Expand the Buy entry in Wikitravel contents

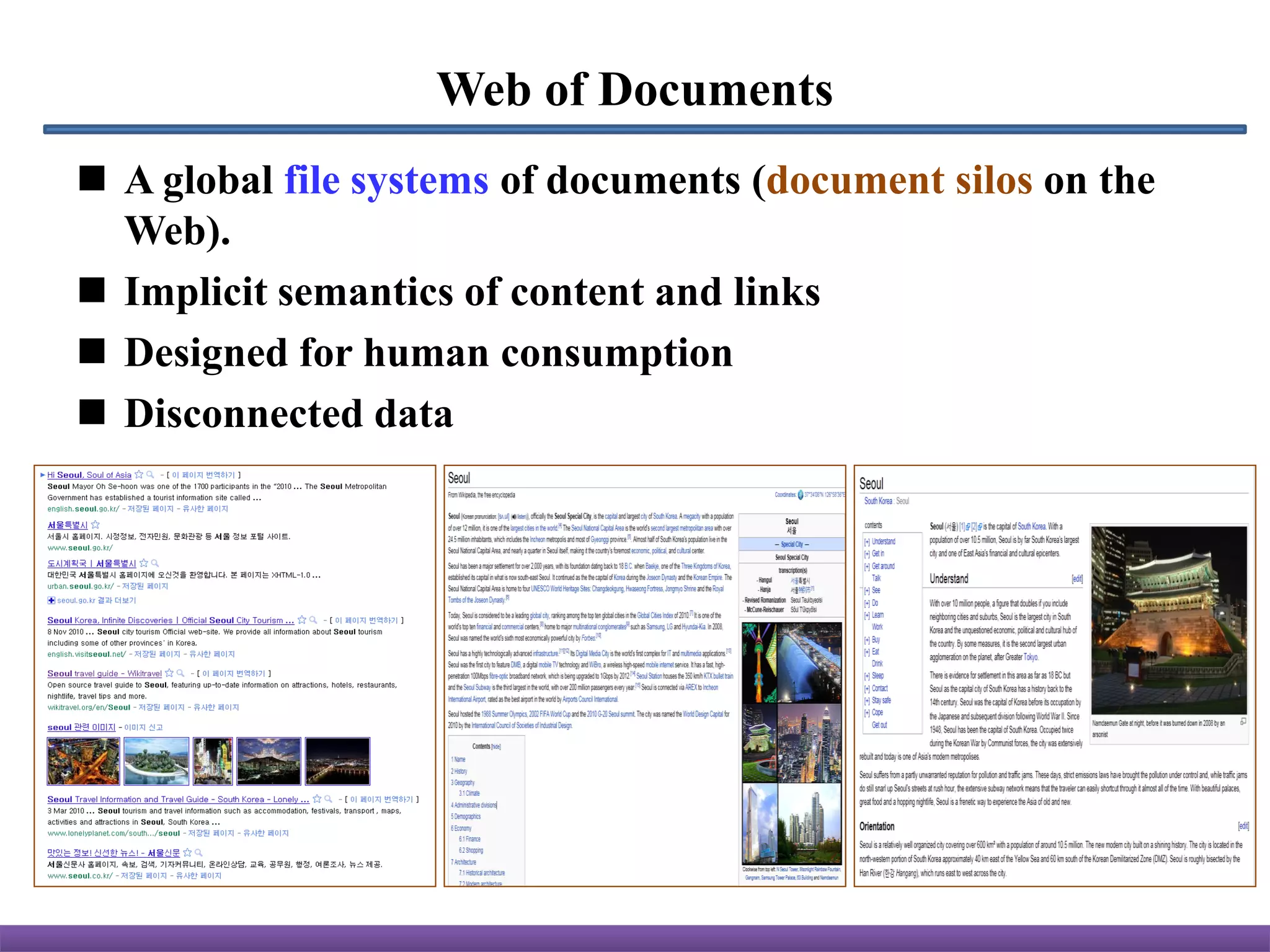point(867,640)
